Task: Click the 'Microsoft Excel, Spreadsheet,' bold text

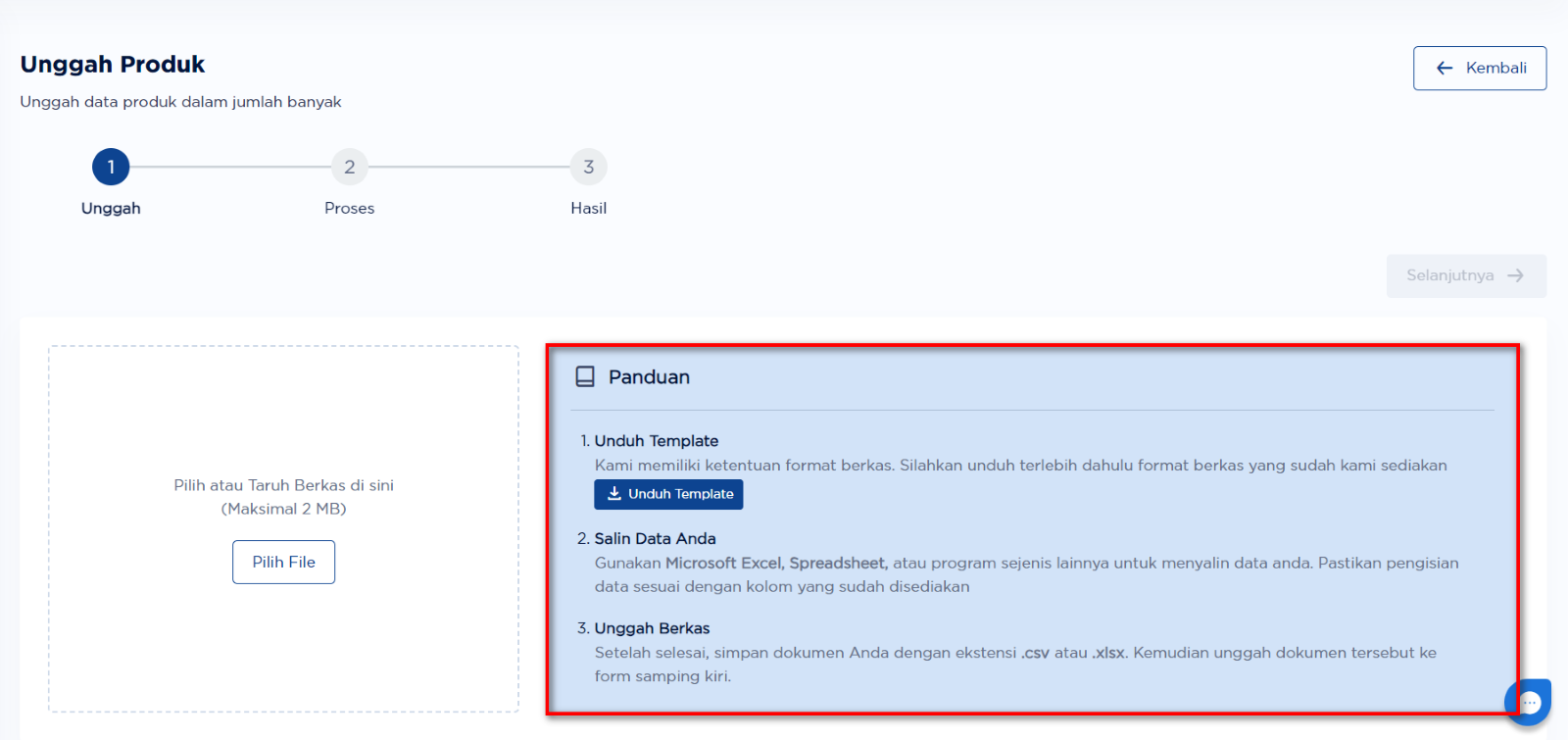Action: [x=776, y=563]
